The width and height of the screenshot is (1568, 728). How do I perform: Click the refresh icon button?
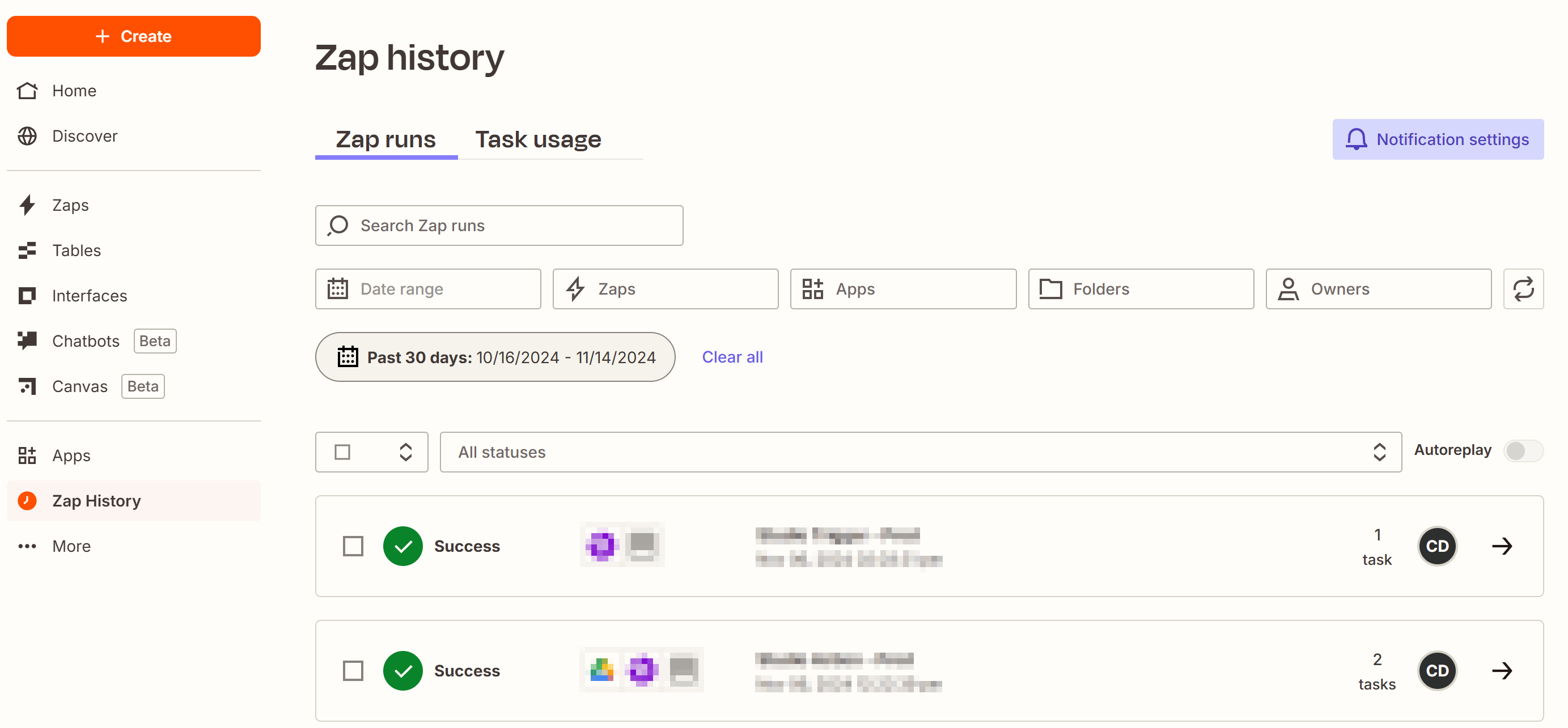point(1523,289)
